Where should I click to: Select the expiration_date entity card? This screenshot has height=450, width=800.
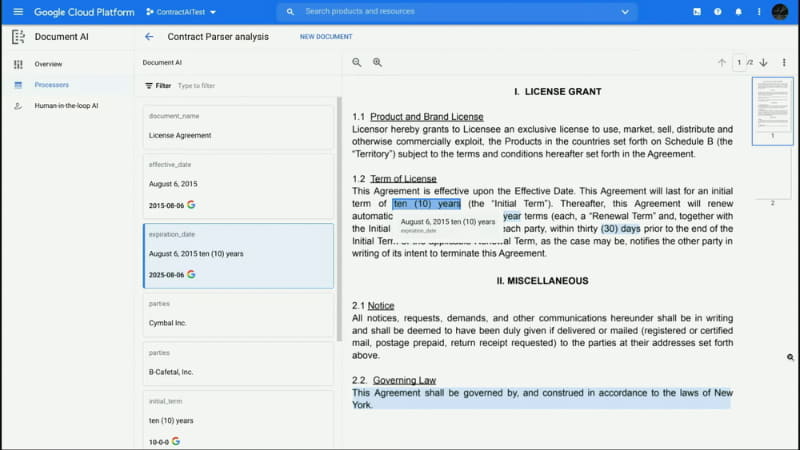click(x=238, y=256)
